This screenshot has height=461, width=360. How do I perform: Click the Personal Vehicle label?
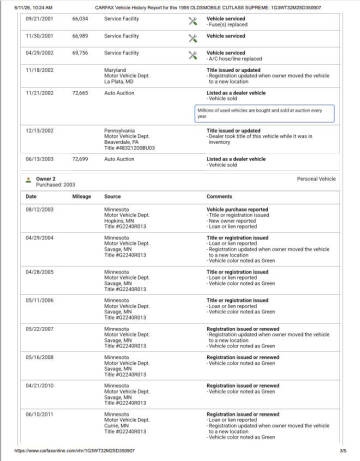[x=316, y=179]
